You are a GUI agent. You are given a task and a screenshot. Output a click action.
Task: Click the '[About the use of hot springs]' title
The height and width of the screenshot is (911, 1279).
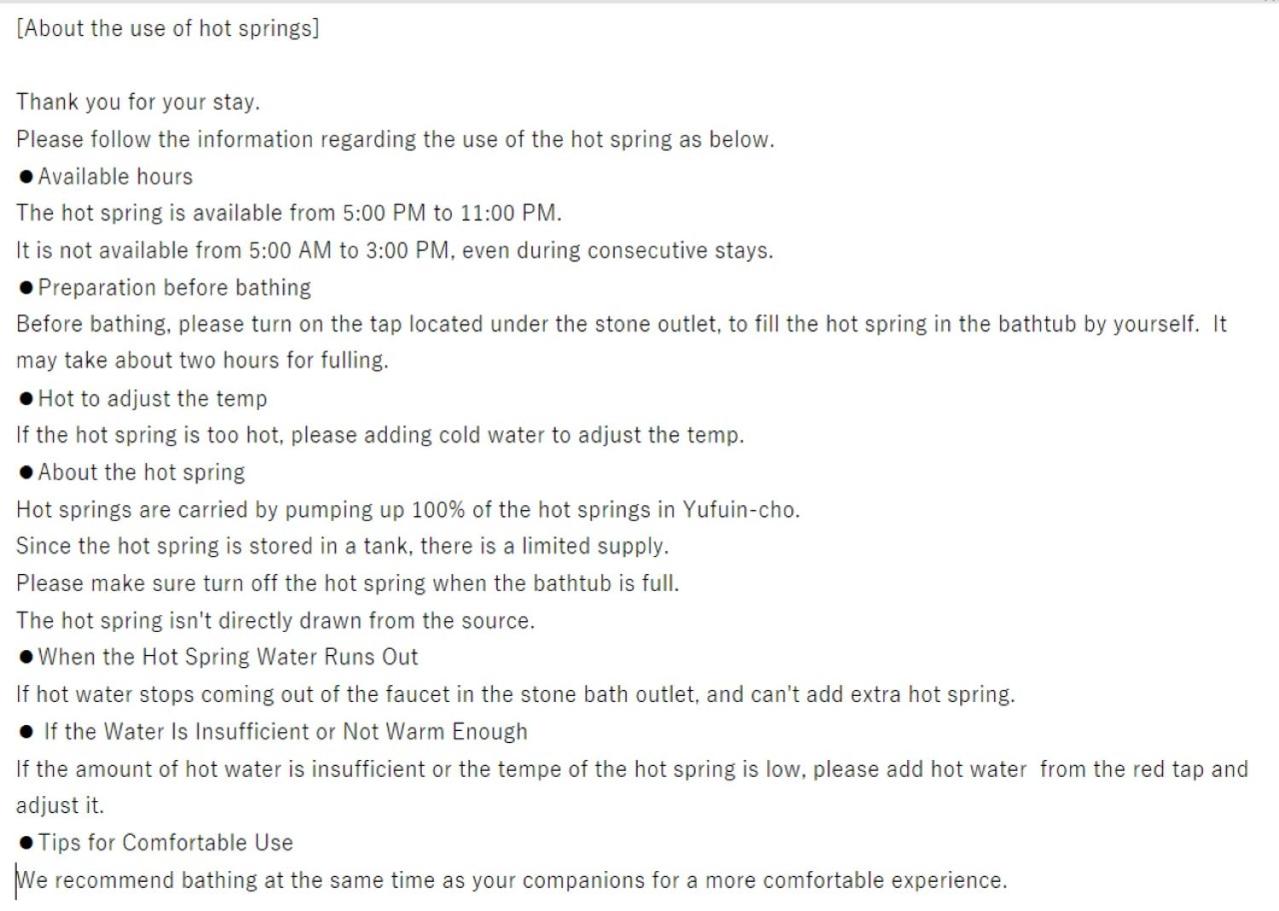(167, 28)
